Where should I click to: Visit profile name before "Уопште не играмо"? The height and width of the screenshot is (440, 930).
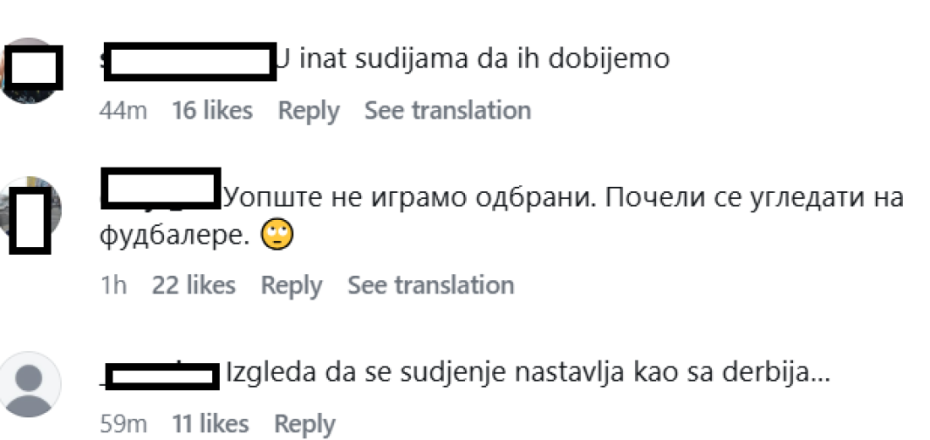click(x=160, y=190)
